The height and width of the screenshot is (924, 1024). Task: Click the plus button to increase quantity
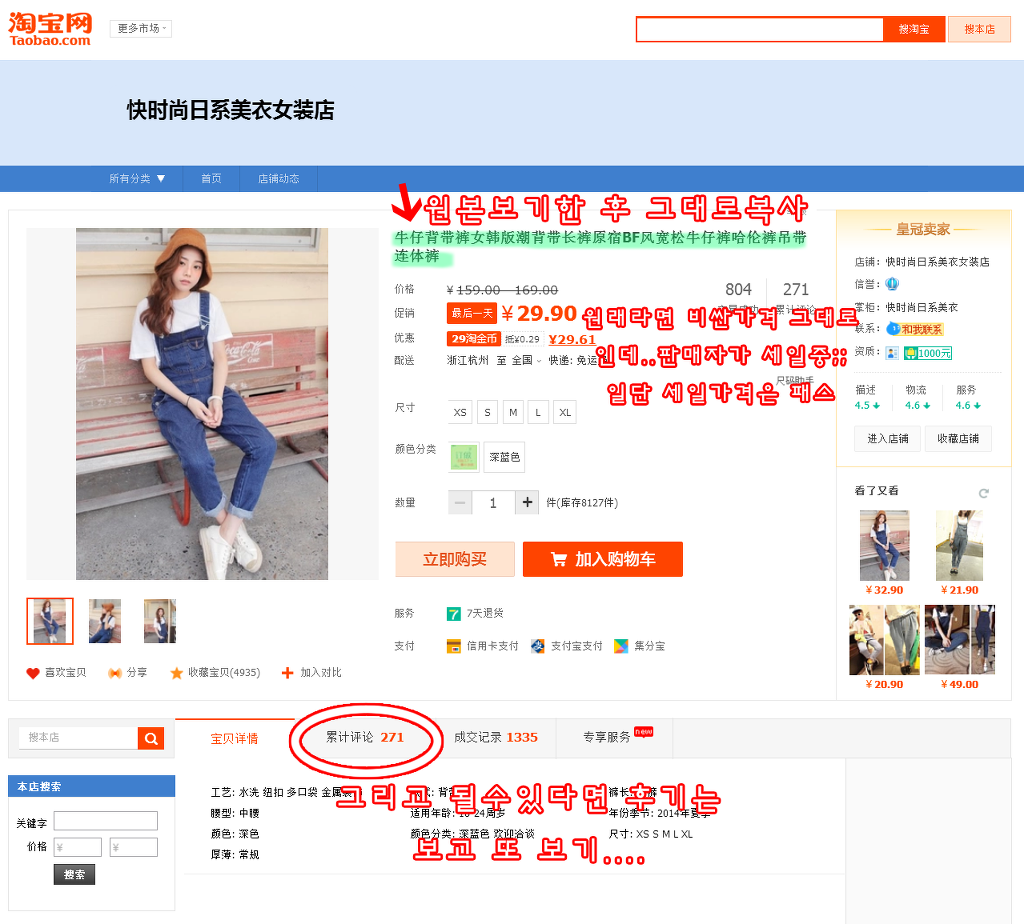(527, 502)
